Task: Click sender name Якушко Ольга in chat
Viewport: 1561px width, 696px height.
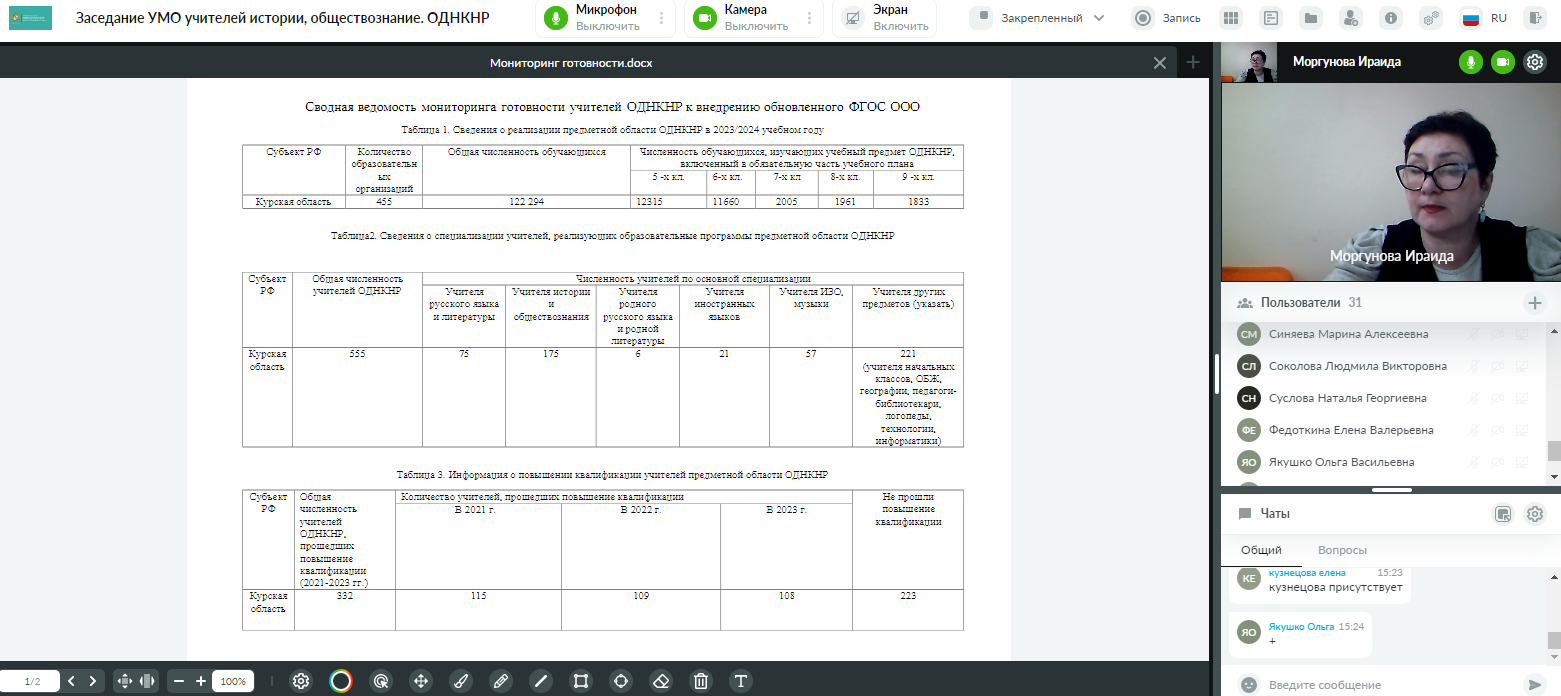Action: tap(1301, 626)
